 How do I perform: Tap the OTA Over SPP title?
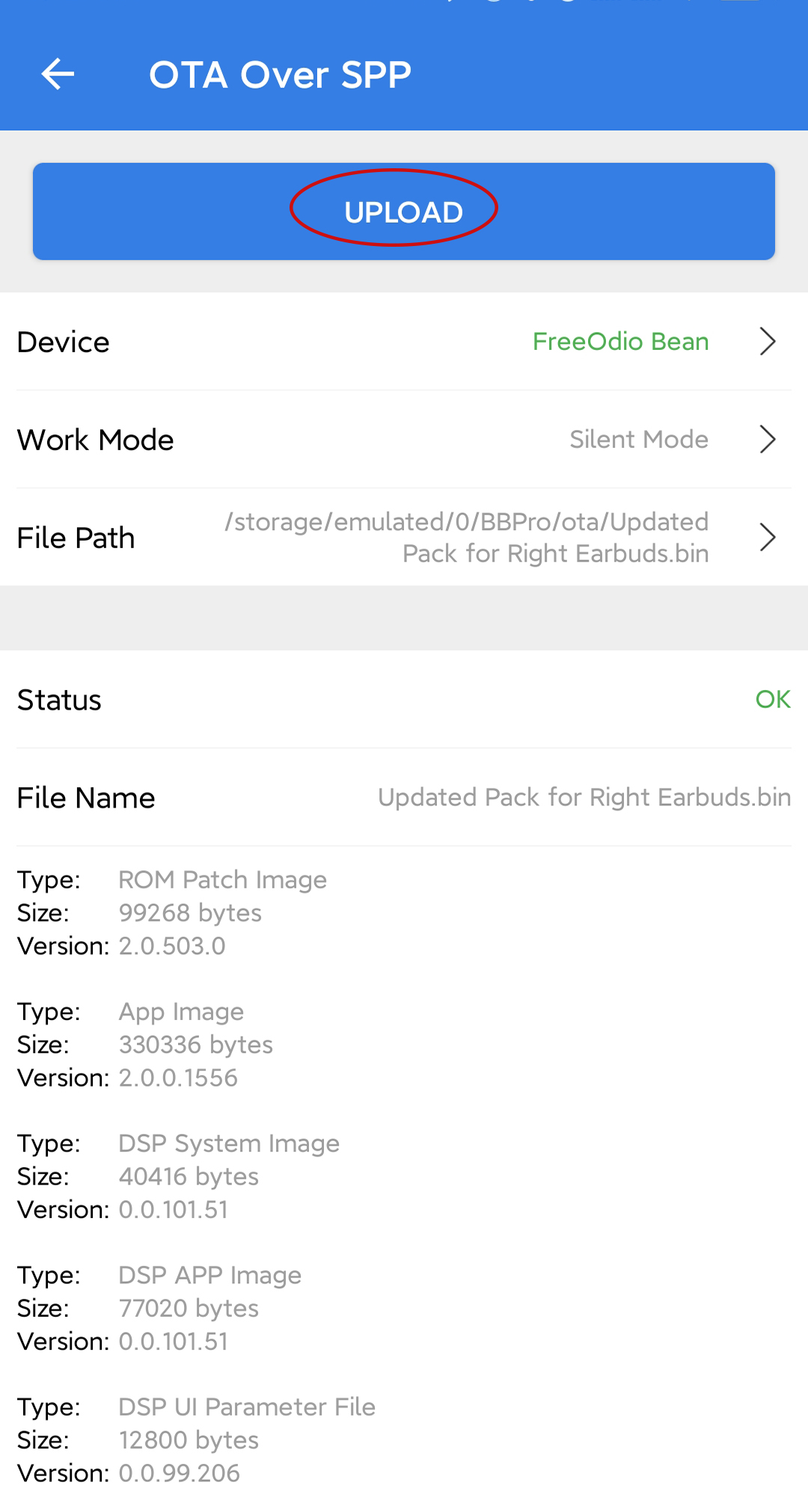point(281,75)
